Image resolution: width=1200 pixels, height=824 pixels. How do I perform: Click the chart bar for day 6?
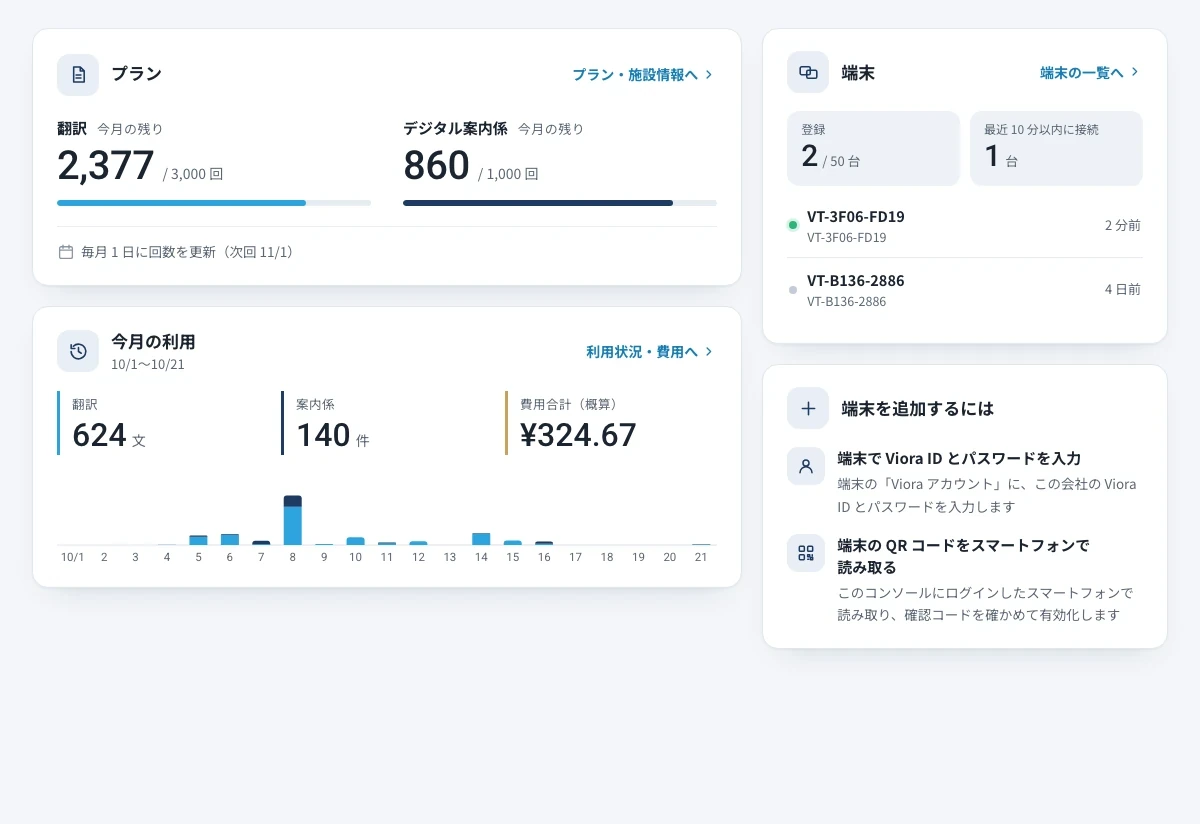pos(230,539)
